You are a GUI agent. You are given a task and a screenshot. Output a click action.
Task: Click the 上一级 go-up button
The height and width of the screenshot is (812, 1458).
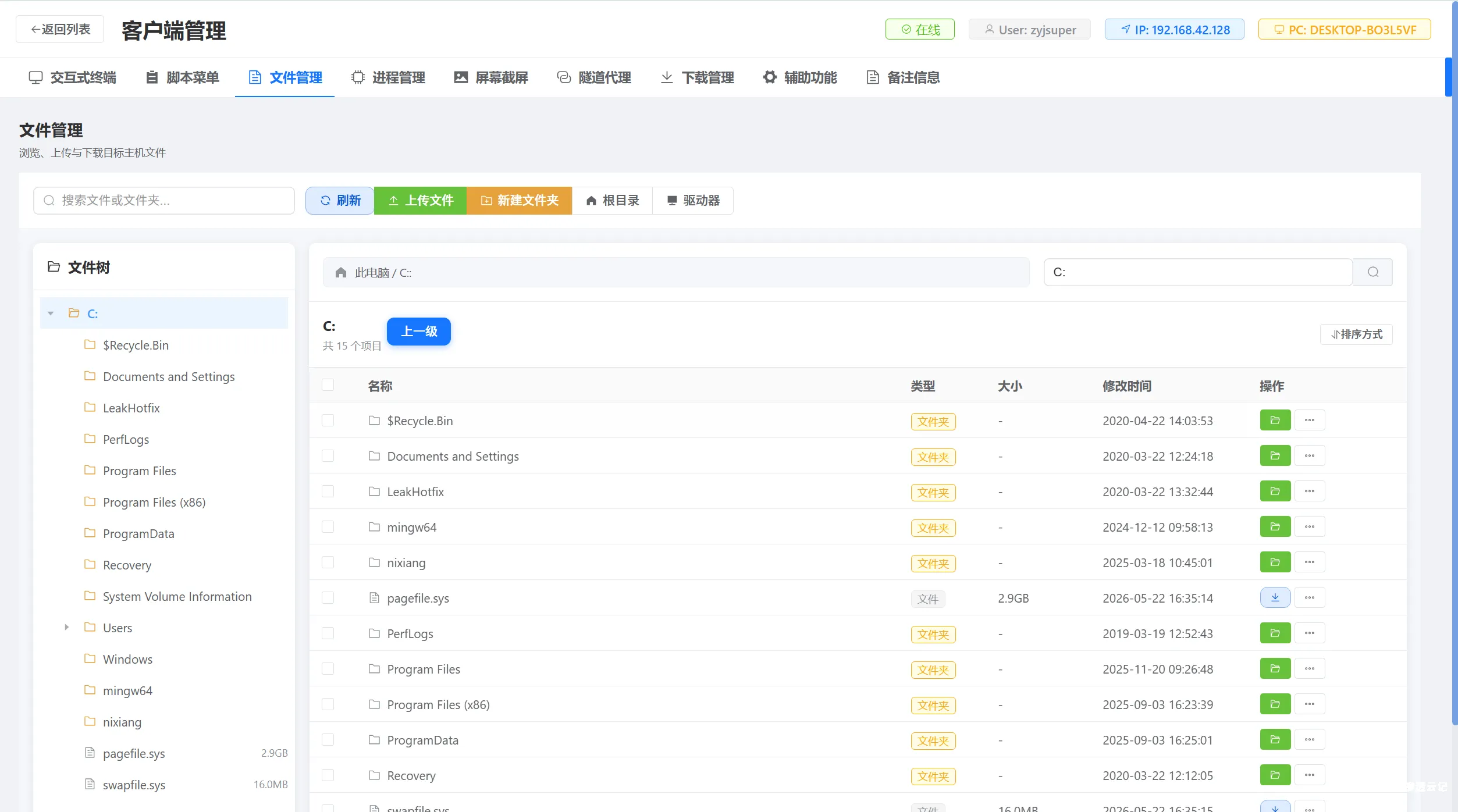point(419,332)
